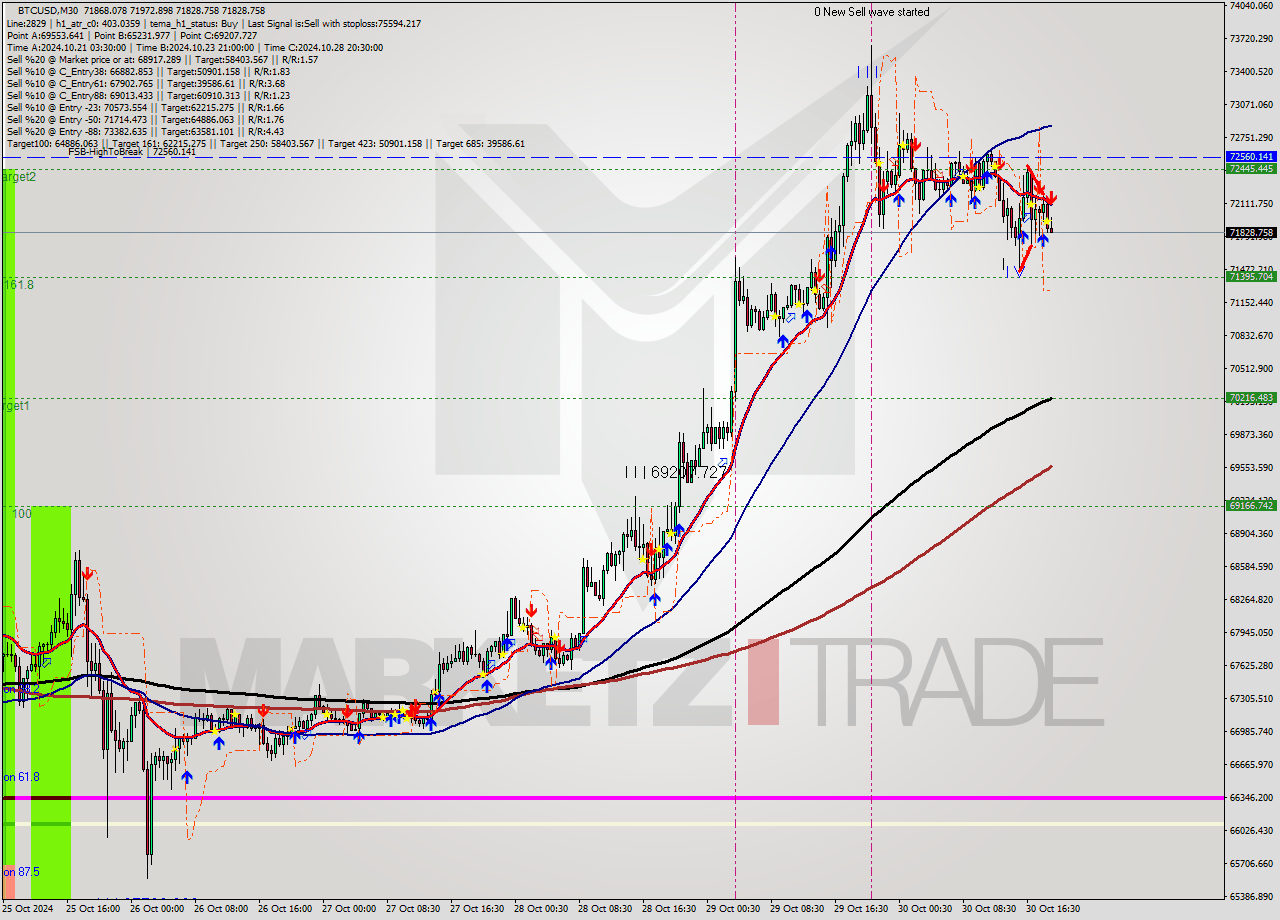Click the 73071.060 price axis label
The height and width of the screenshot is (920, 1280).
[1252, 105]
